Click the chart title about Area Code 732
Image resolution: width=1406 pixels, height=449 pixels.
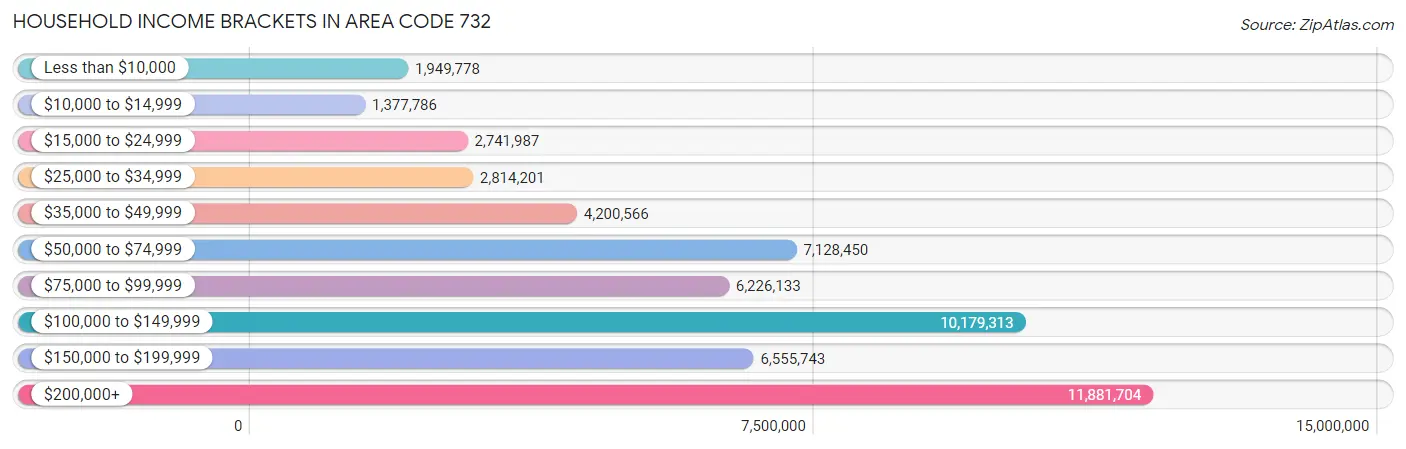click(252, 21)
